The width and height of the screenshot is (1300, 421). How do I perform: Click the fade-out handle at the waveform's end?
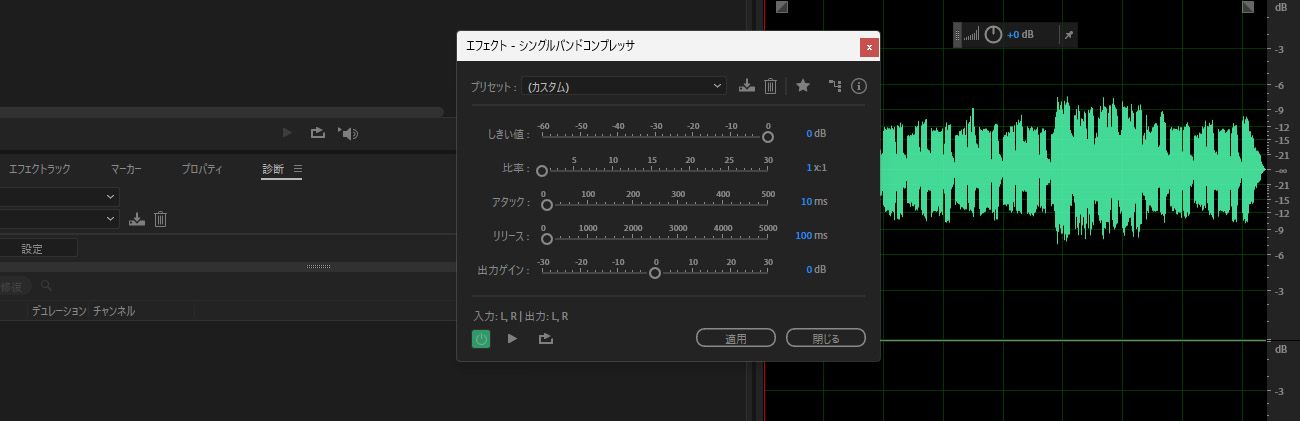(1248, 7)
